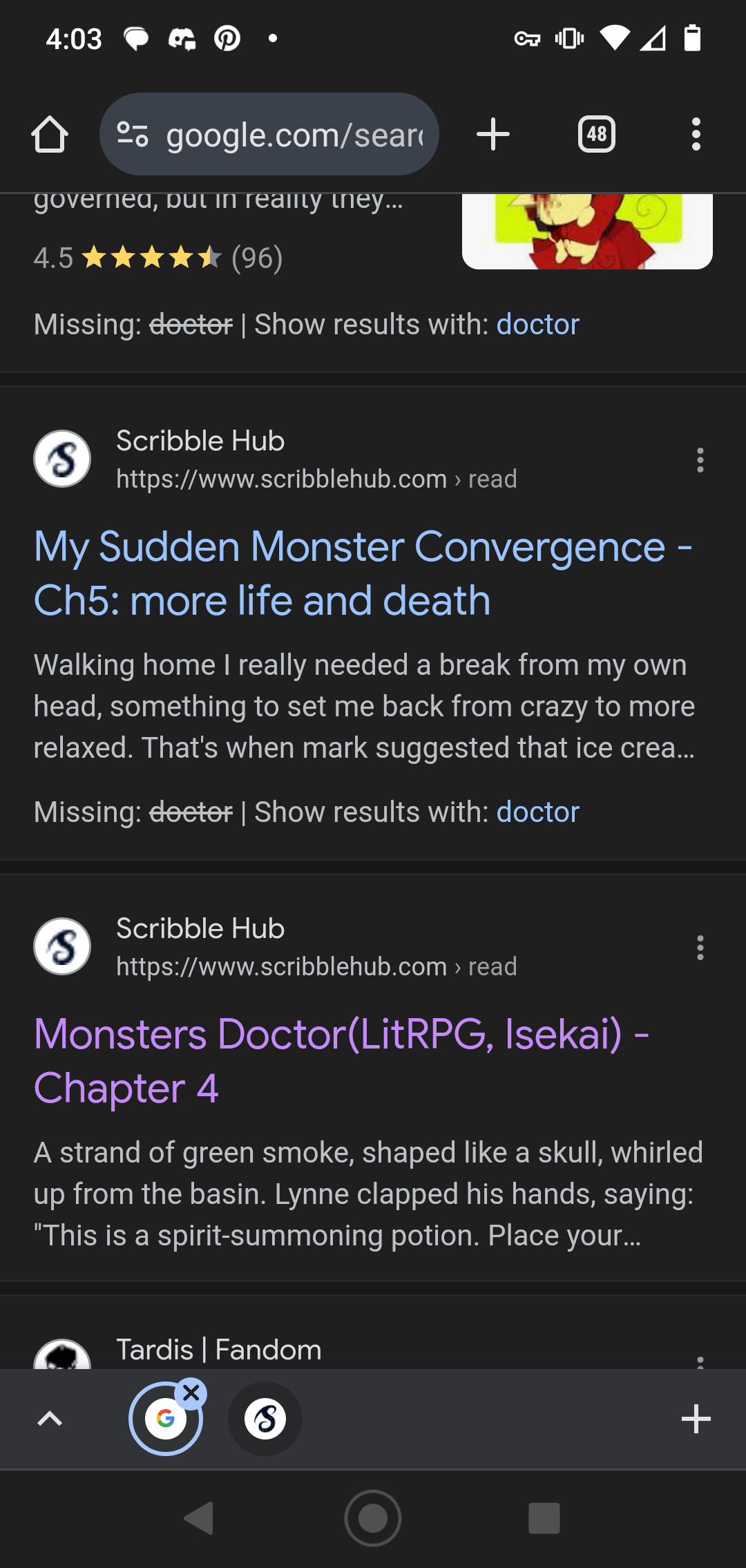
Task: Switch to the Scribble Hub tab in strip
Action: [x=265, y=1419]
